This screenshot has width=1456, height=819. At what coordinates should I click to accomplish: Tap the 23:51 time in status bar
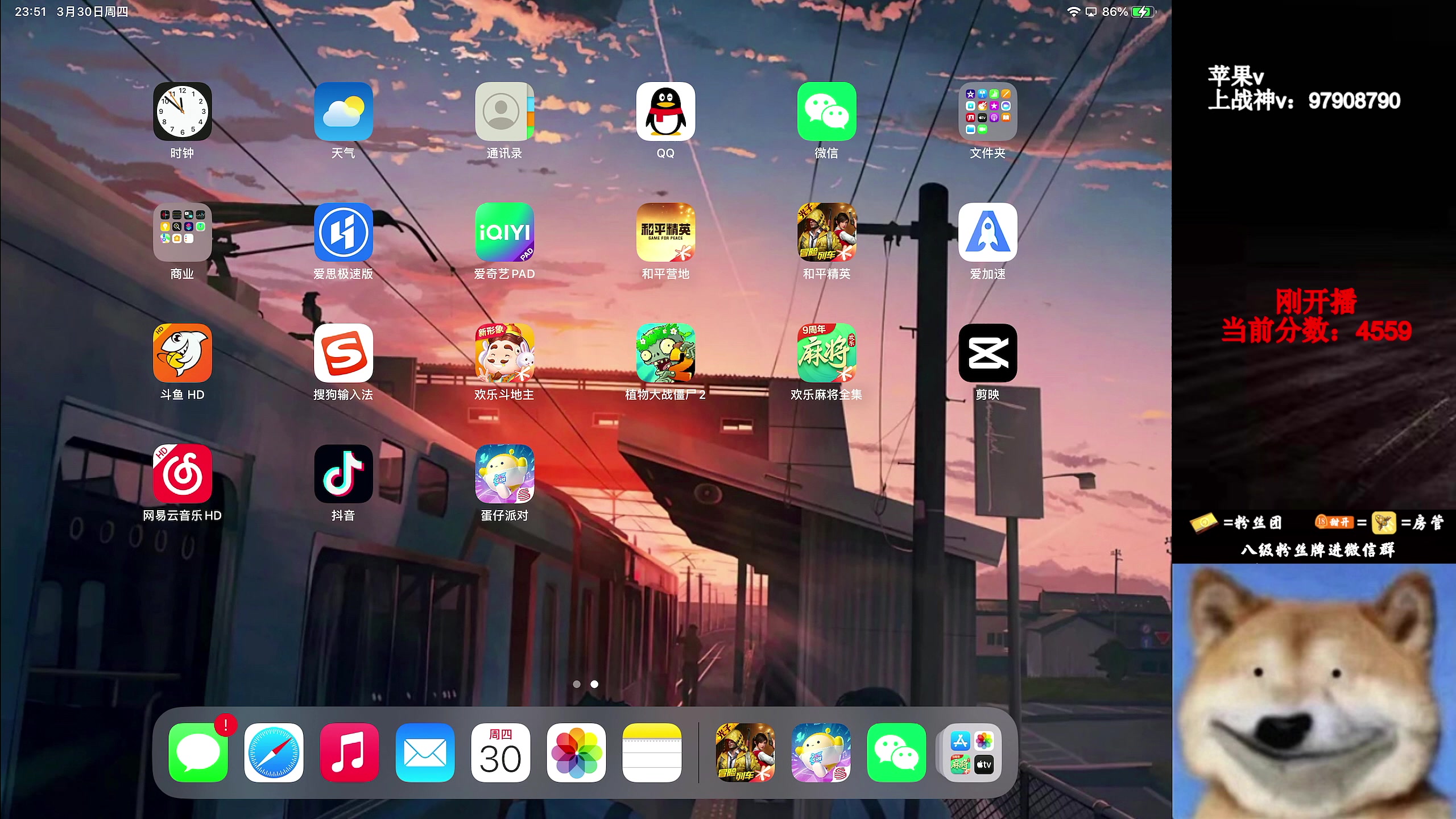click(x=31, y=12)
